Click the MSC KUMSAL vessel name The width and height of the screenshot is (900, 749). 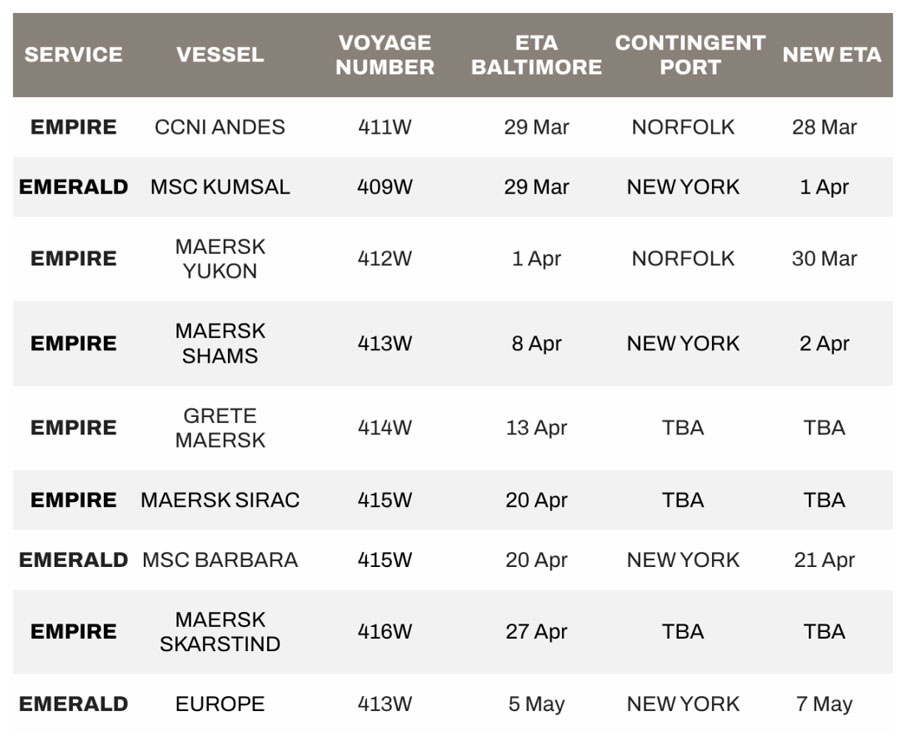point(220,187)
